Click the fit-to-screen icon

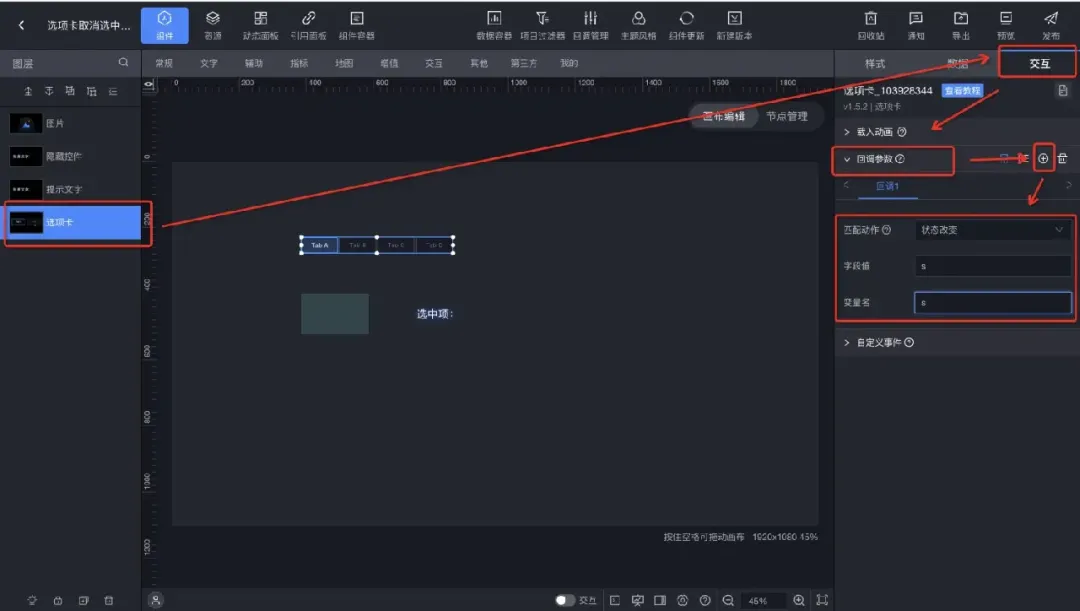click(x=822, y=600)
